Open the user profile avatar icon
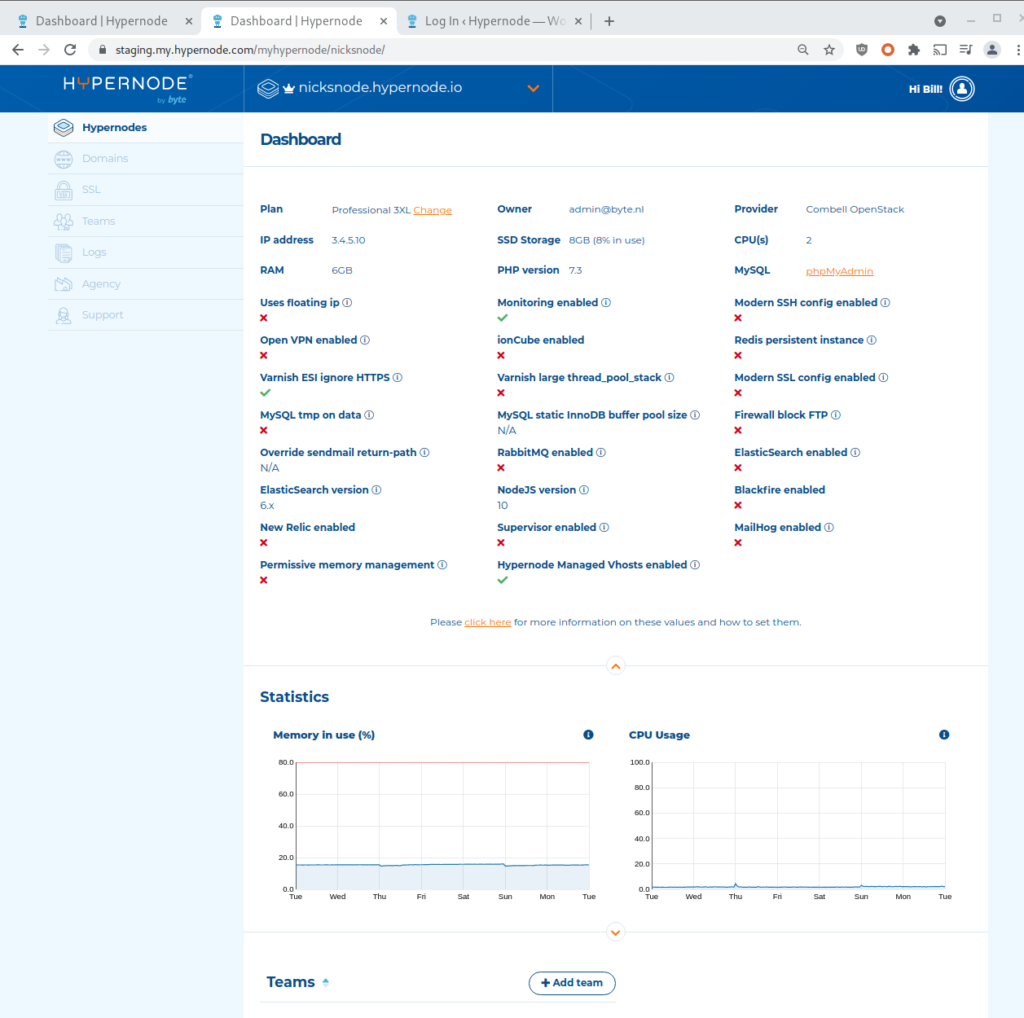 click(x=962, y=89)
